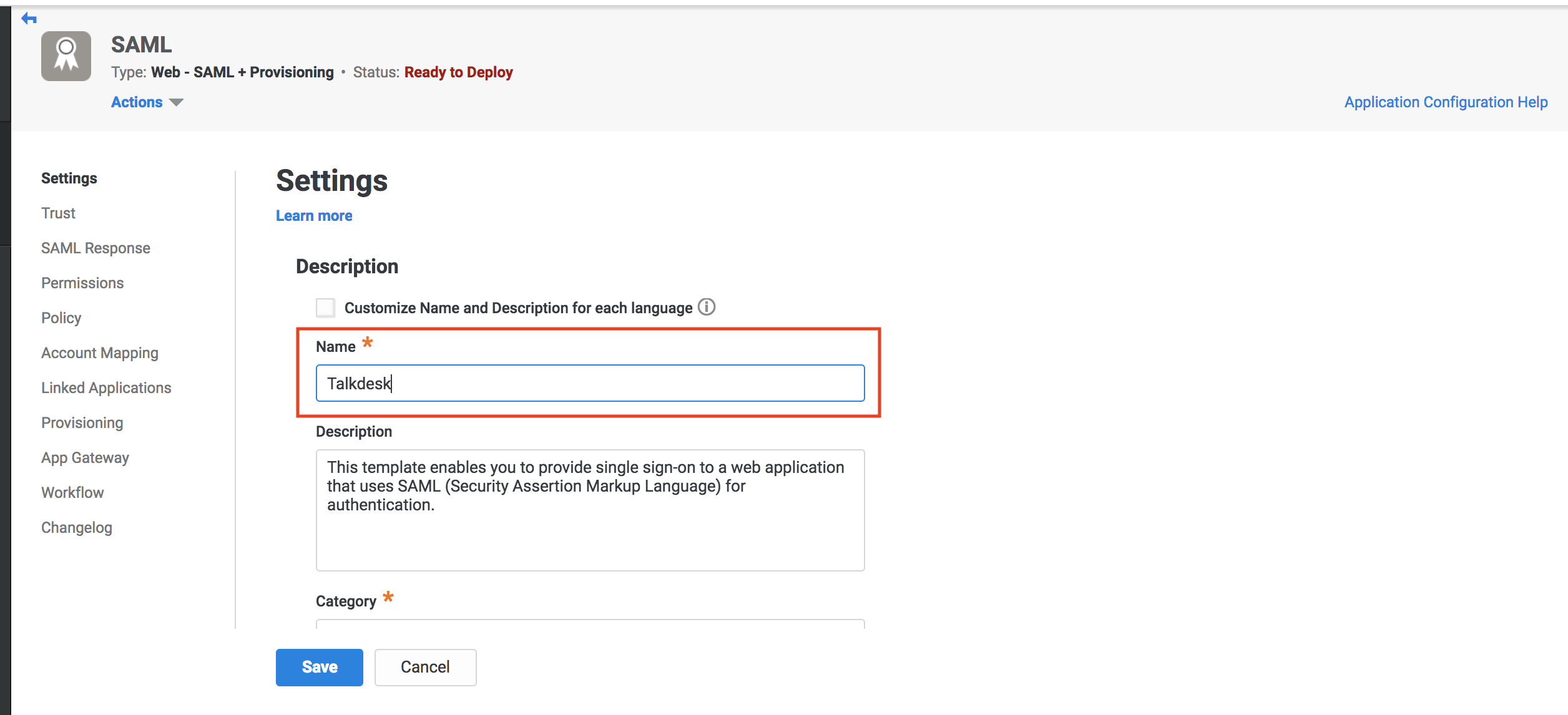The height and width of the screenshot is (715, 1568).
Task: Expand the Actions dropdown
Action: (147, 102)
